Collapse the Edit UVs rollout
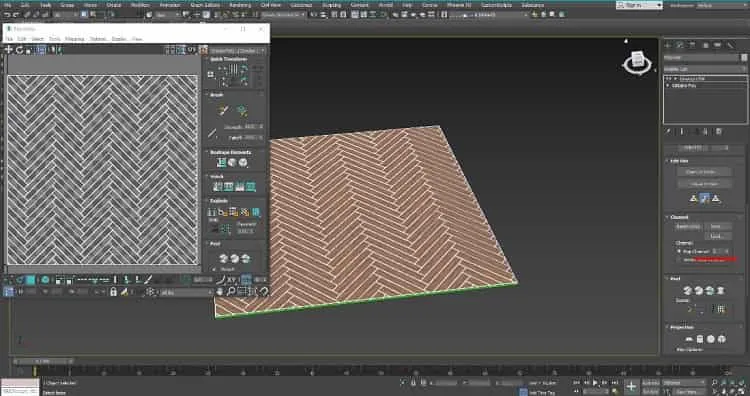Viewport: 750px width, 396px height. pyautogui.click(x=679, y=161)
